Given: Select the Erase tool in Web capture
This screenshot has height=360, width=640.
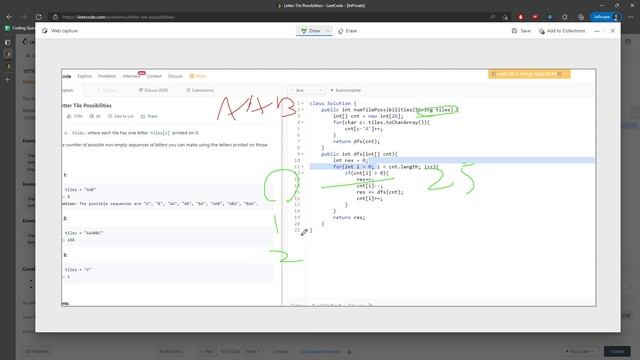Looking at the screenshot, I should tap(347, 31).
